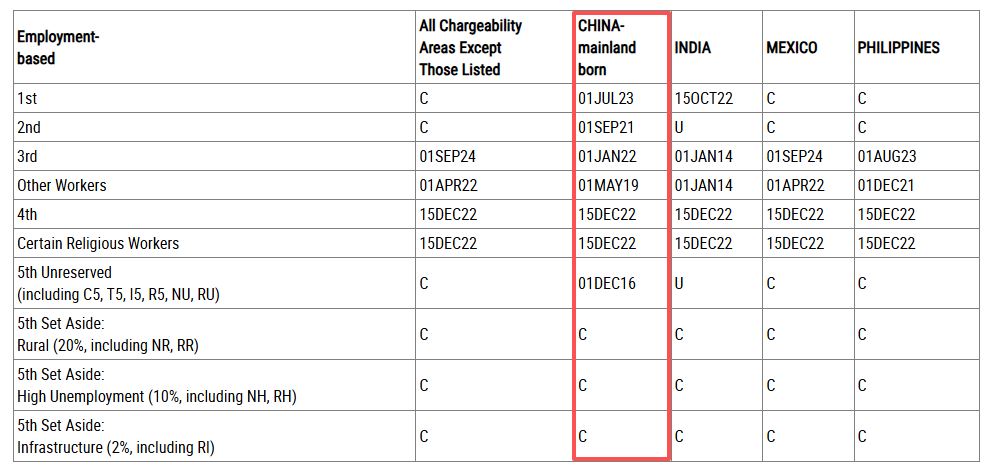Select All Chargeability Areas Except Those Listed header

[471, 48]
